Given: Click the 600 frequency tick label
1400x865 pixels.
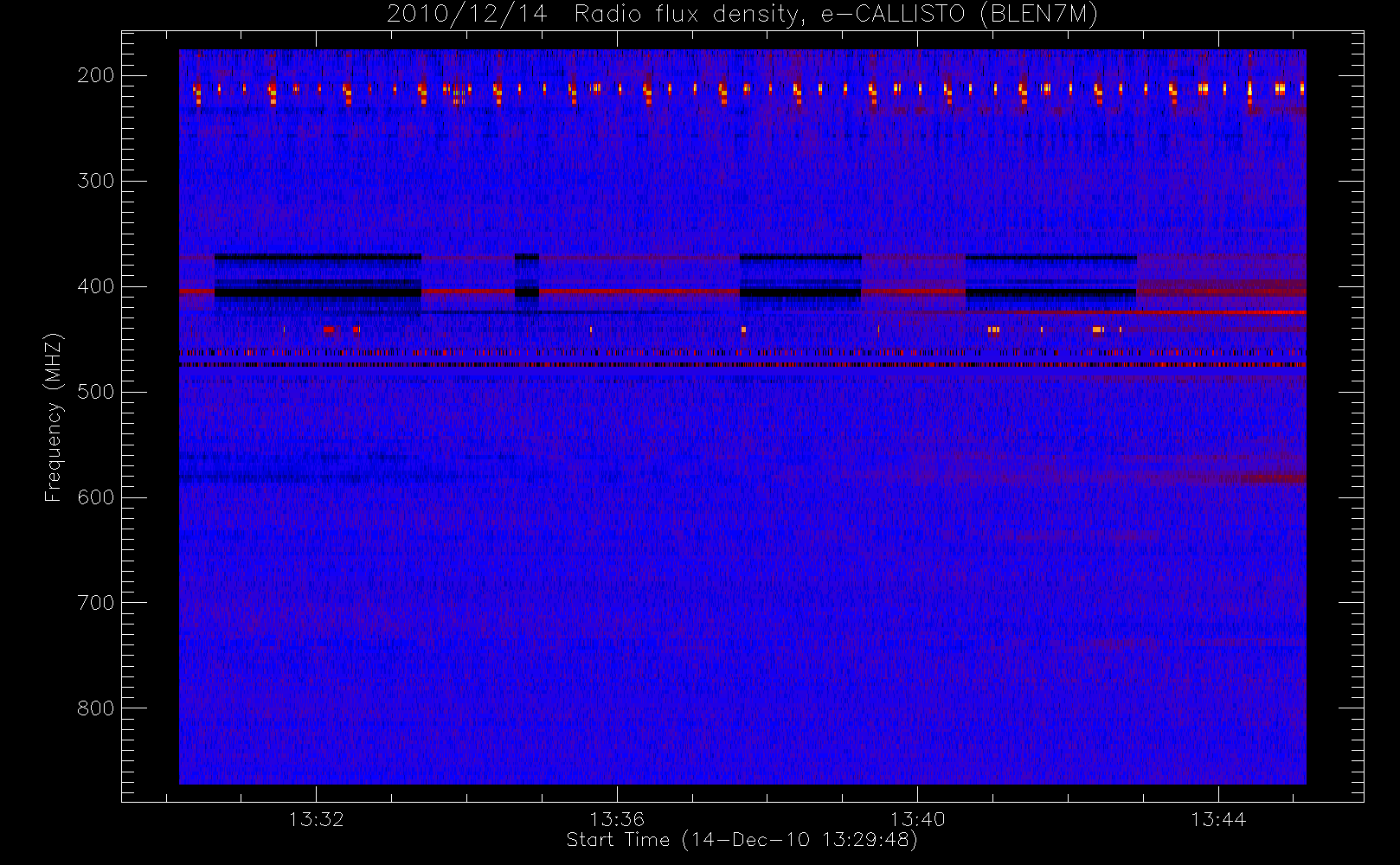Looking at the screenshot, I should pyautogui.click(x=95, y=497).
